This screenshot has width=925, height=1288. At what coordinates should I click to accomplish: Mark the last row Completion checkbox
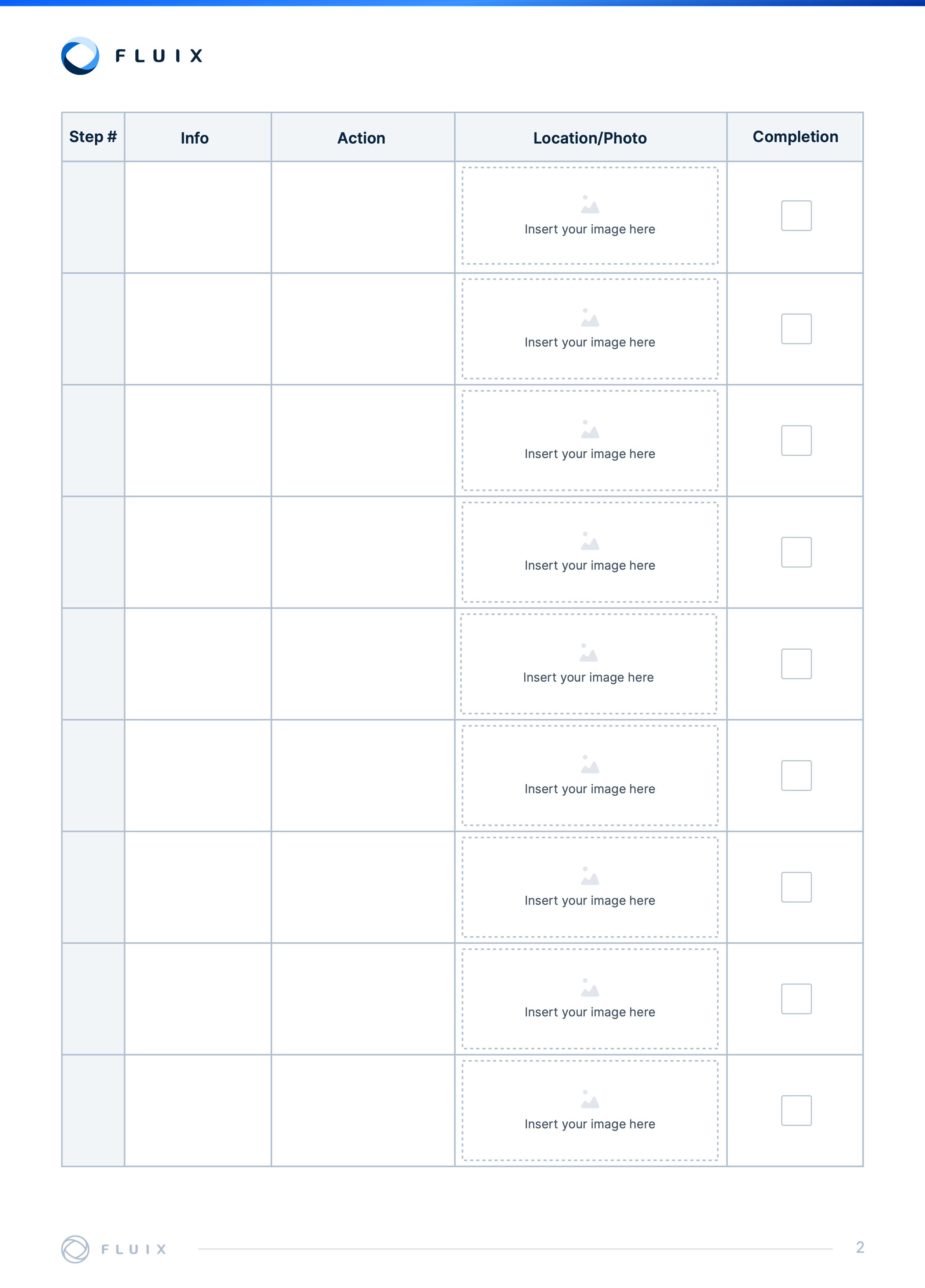pos(796,1110)
